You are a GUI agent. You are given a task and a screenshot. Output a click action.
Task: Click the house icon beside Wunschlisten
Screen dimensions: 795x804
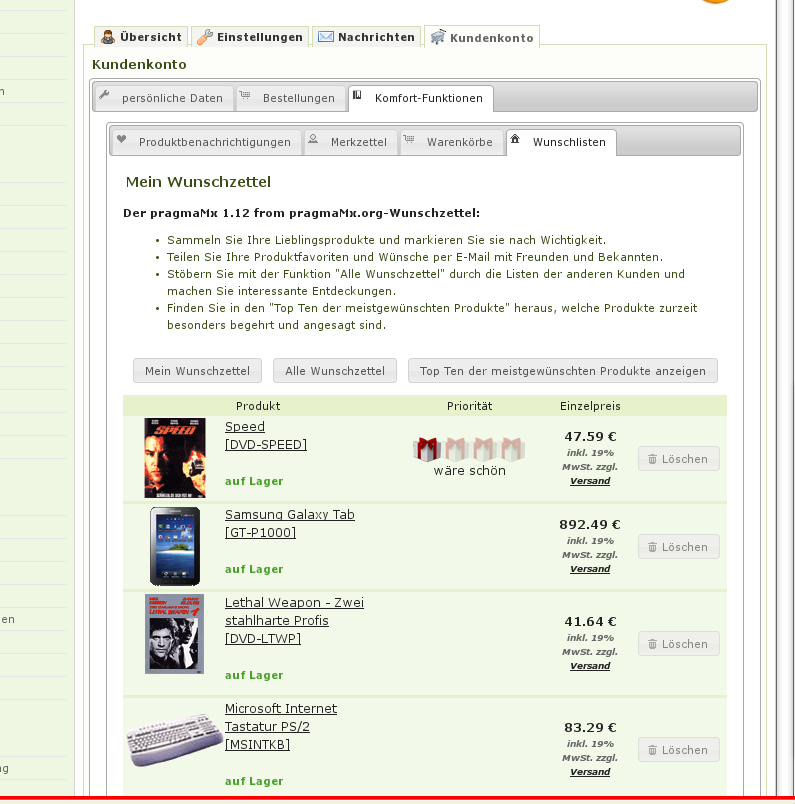515,141
